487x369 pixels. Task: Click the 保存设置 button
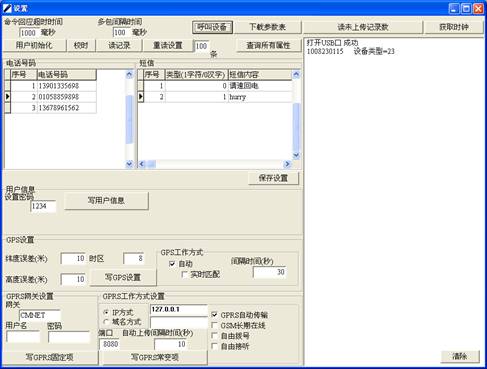coord(273,178)
